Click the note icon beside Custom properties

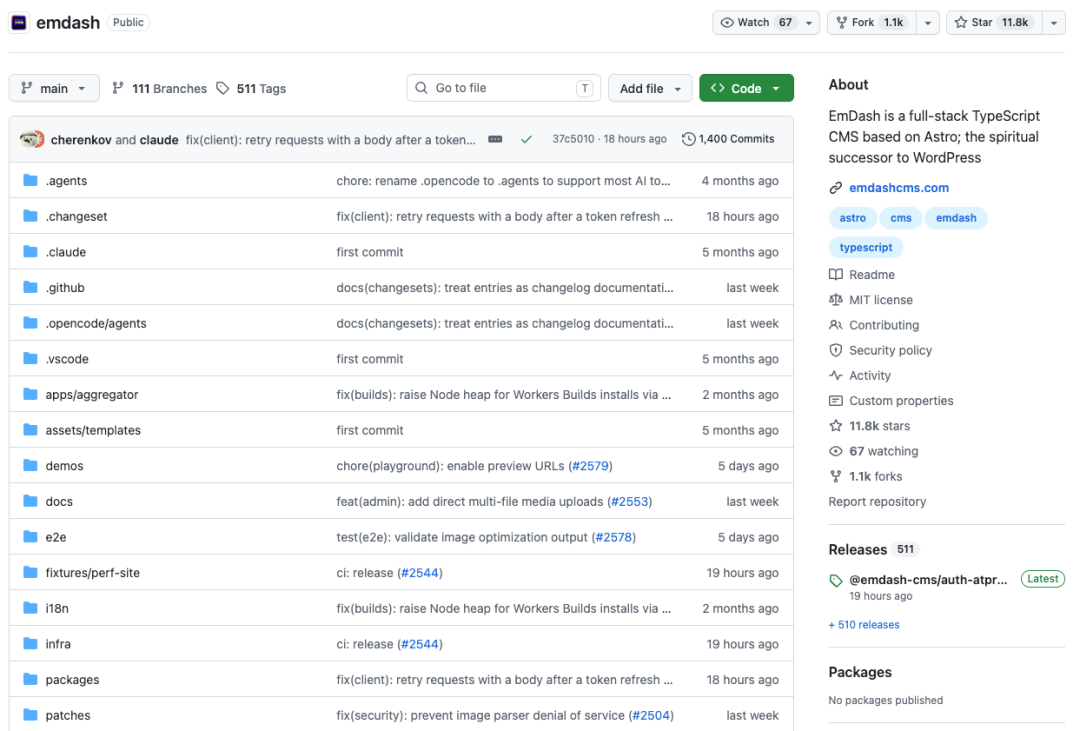coord(835,401)
